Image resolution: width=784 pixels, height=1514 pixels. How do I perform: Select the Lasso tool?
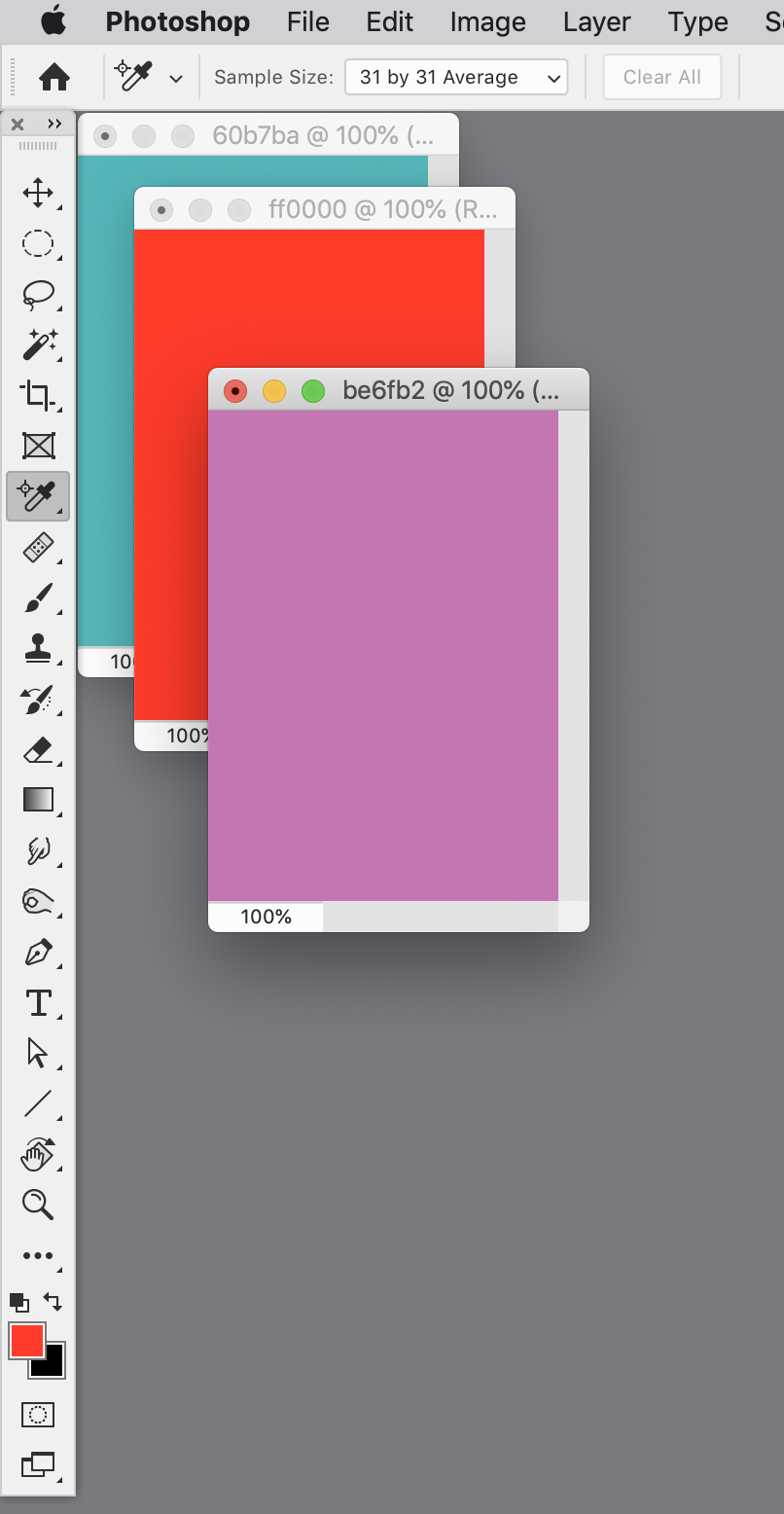(39, 294)
